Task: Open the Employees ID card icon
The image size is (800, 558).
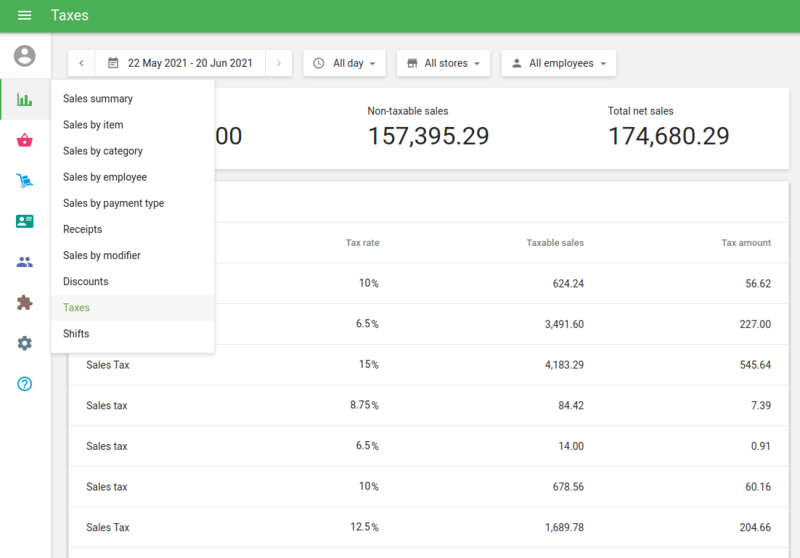Action: (25, 221)
